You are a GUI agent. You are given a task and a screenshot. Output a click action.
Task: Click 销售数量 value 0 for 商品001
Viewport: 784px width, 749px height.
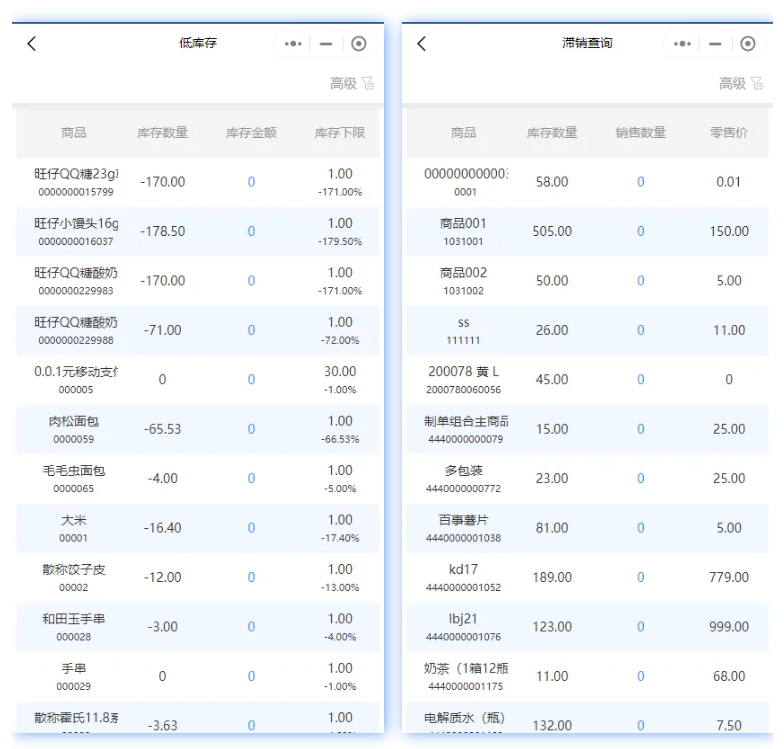(x=640, y=231)
